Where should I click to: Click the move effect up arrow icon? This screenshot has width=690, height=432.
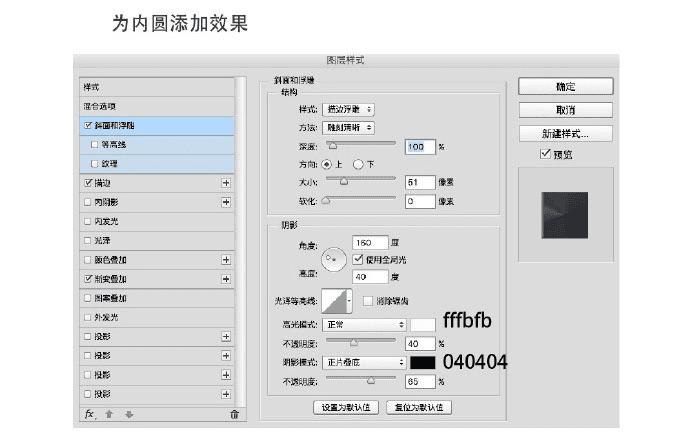pos(109,414)
